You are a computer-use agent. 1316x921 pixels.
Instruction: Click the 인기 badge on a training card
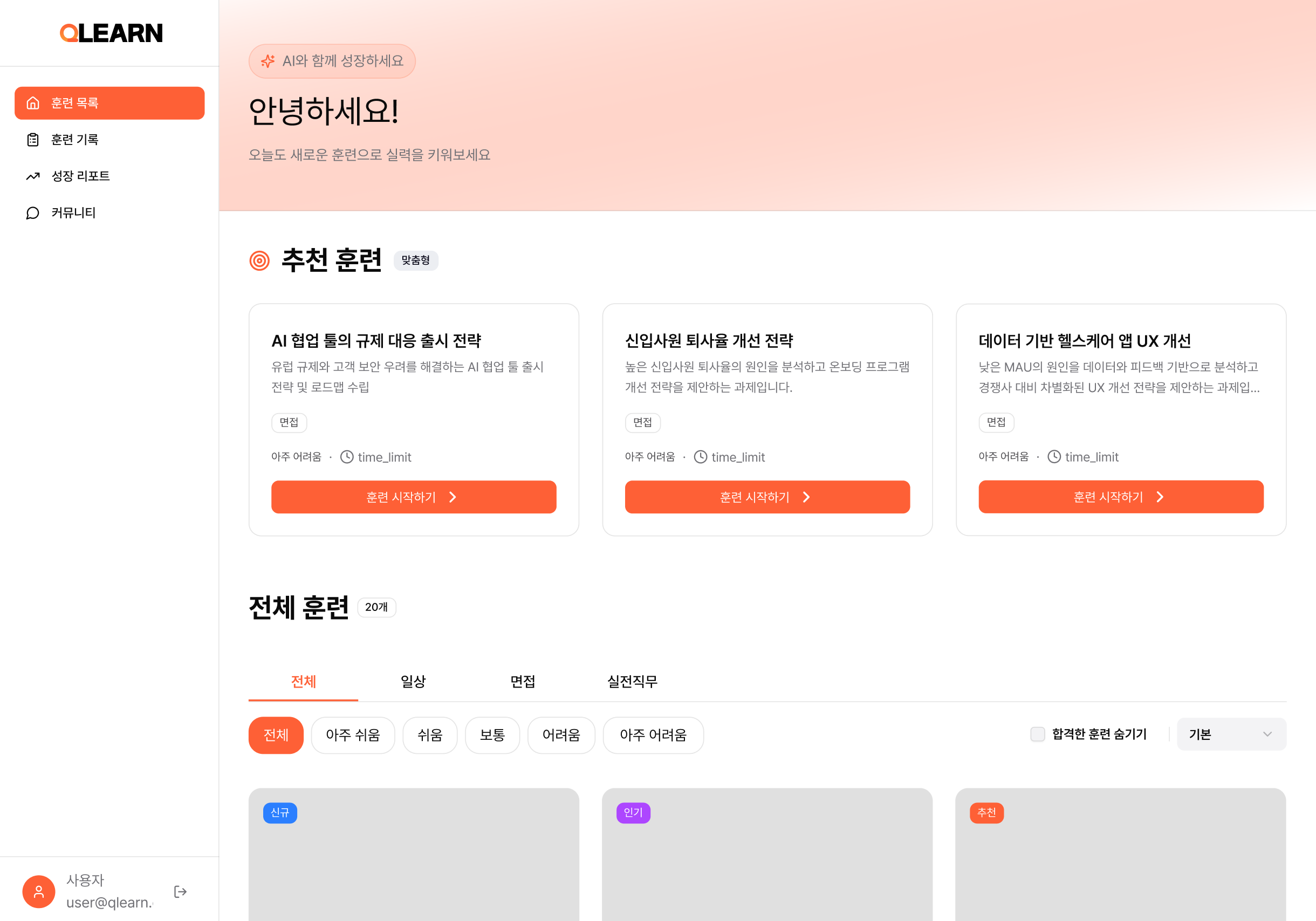(633, 813)
